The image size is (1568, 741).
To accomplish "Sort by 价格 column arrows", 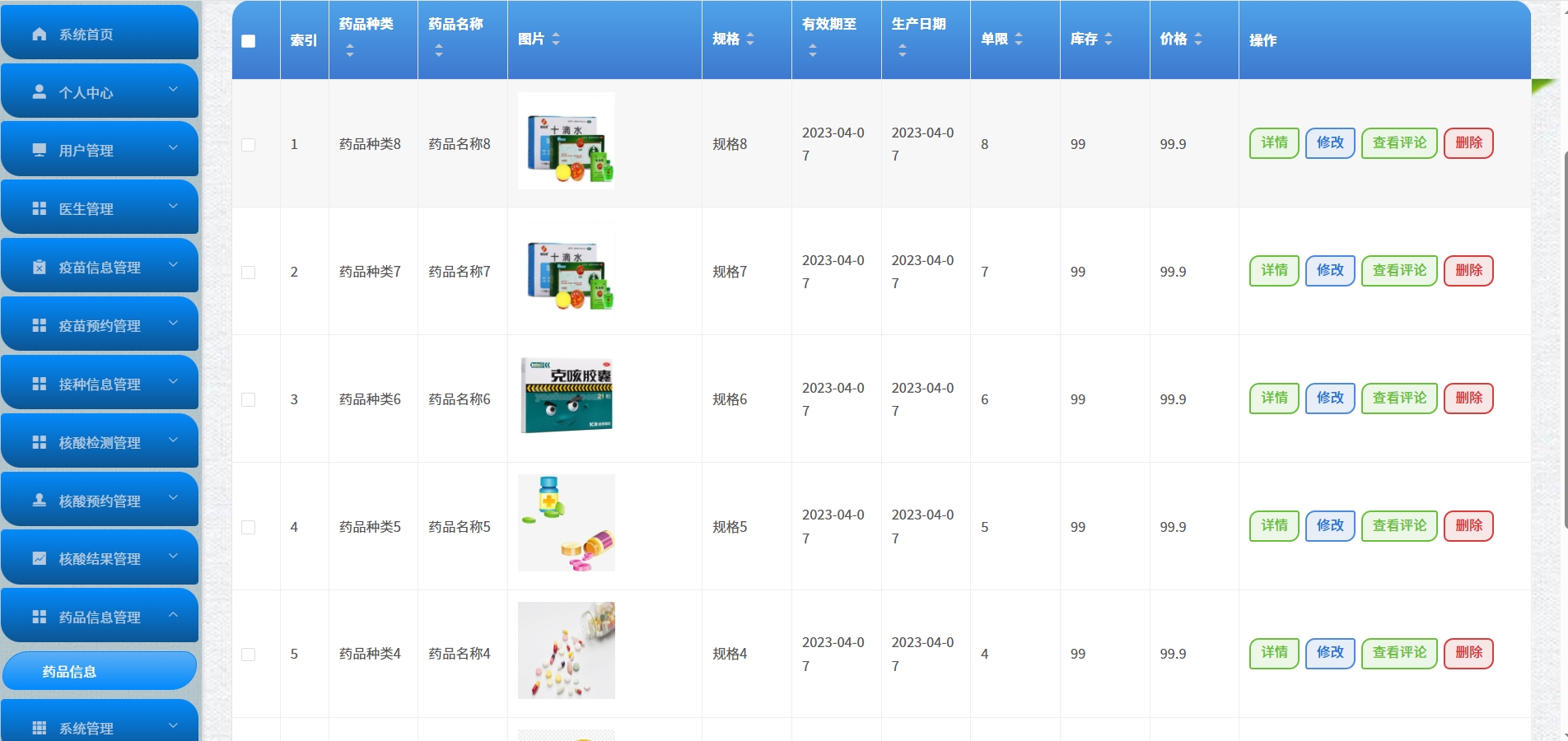I will tap(1198, 39).
